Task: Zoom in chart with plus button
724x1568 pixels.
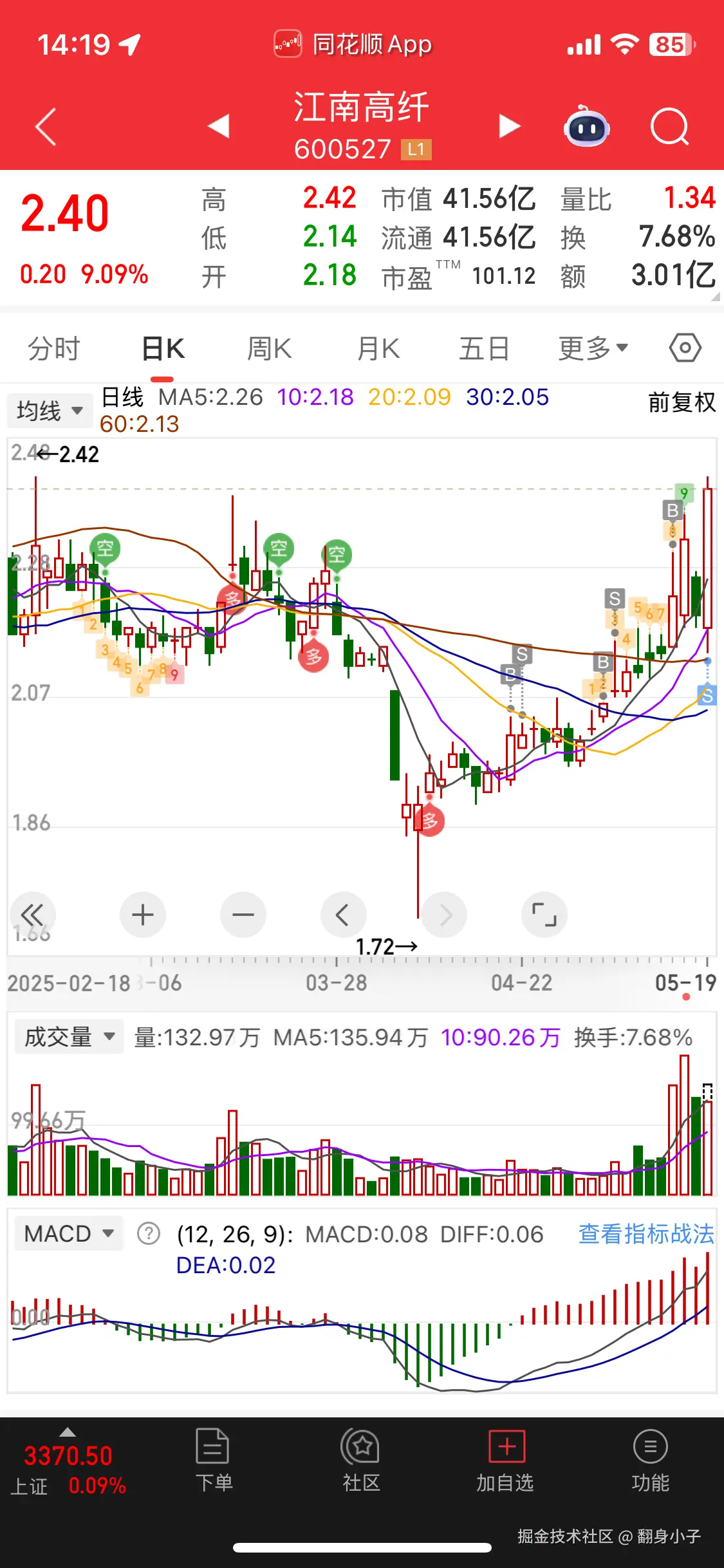Action: [x=143, y=915]
